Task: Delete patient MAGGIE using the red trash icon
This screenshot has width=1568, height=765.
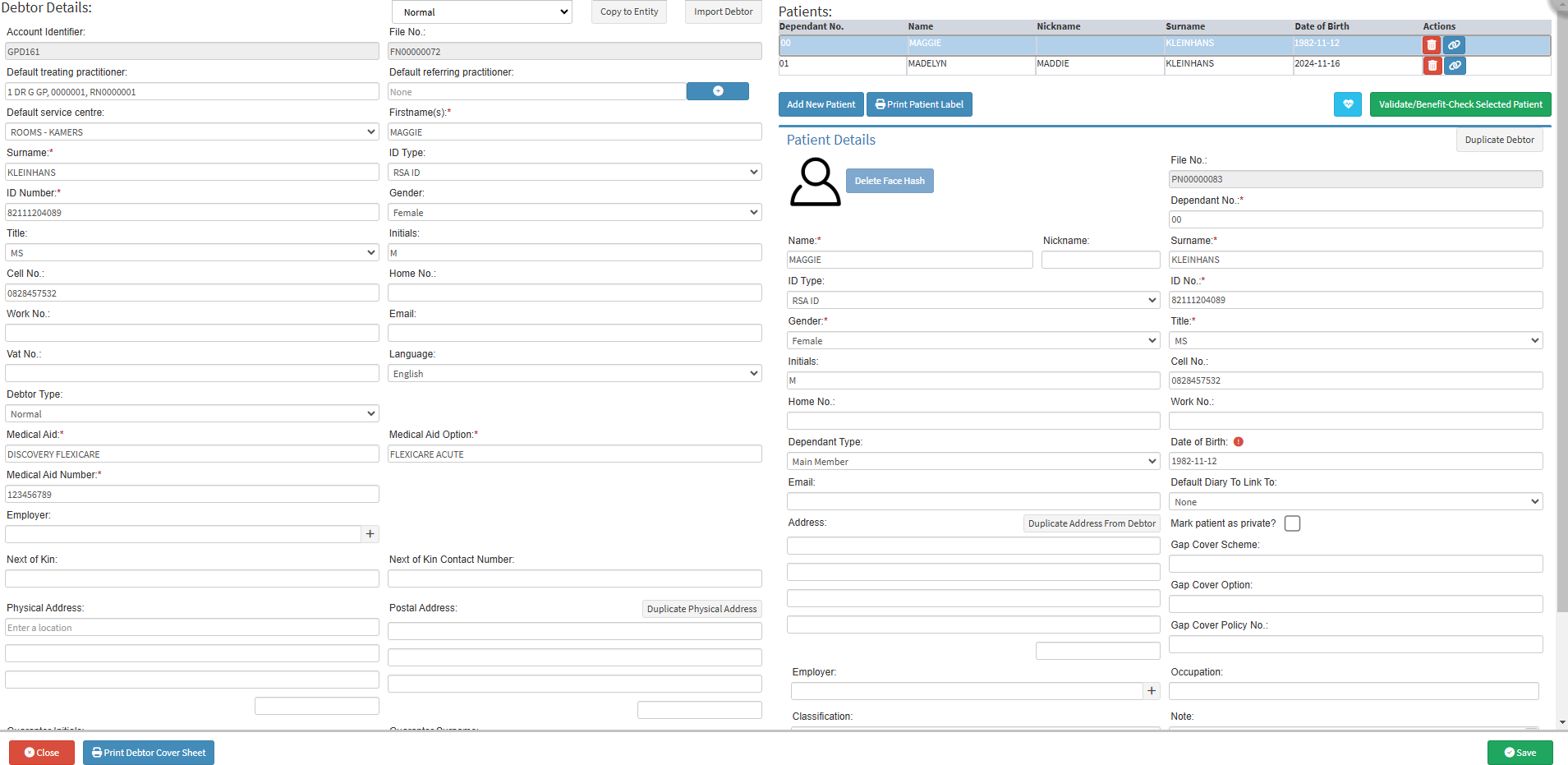Action: tap(1432, 45)
